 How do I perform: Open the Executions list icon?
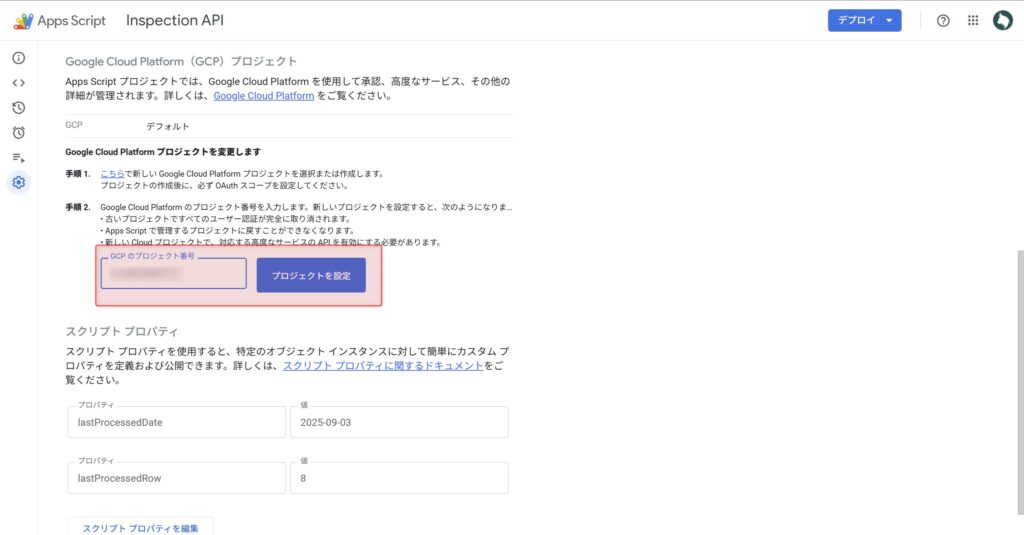tap(18, 157)
